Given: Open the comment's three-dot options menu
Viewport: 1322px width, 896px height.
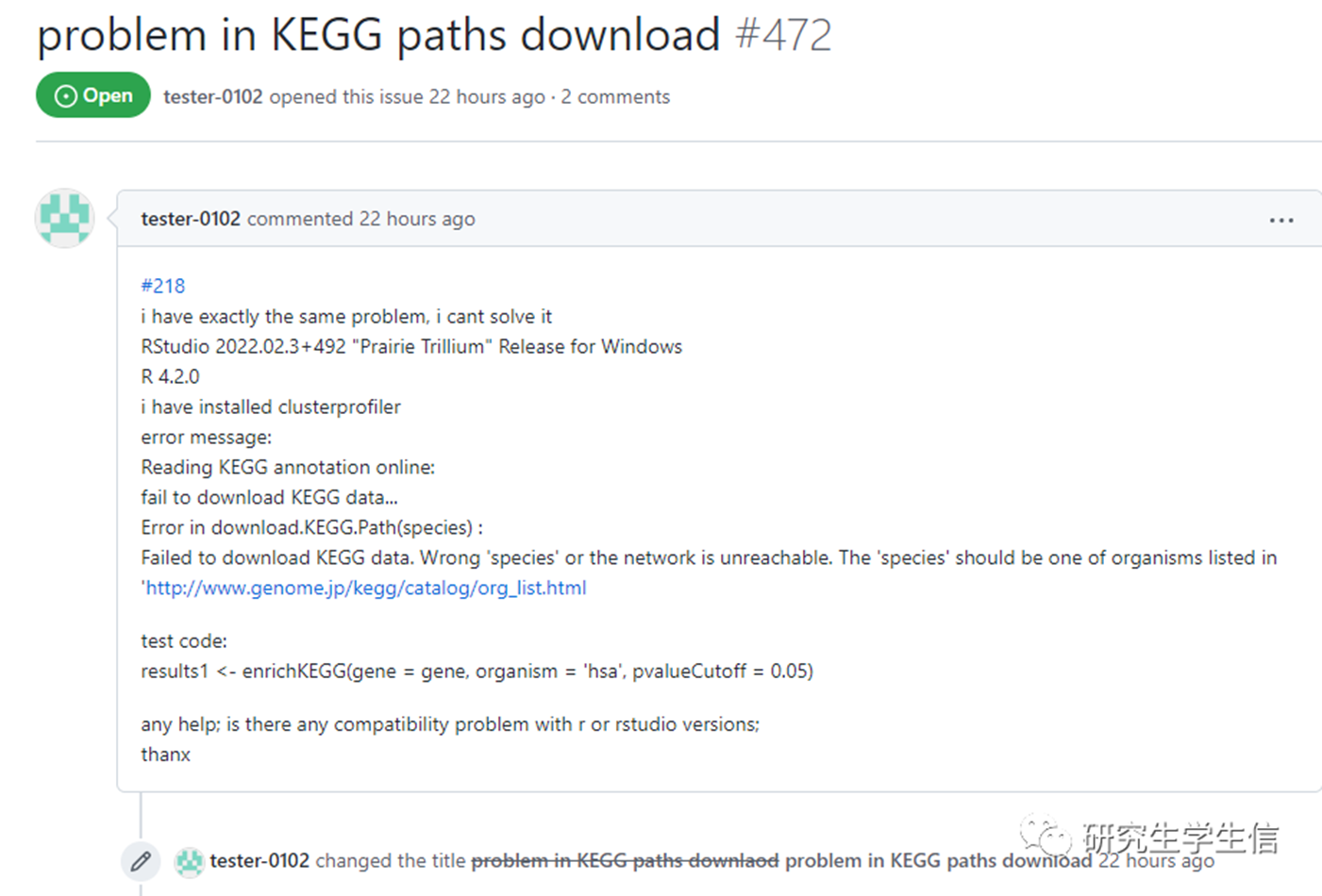Looking at the screenshot, I should (x=1280, y=220).
